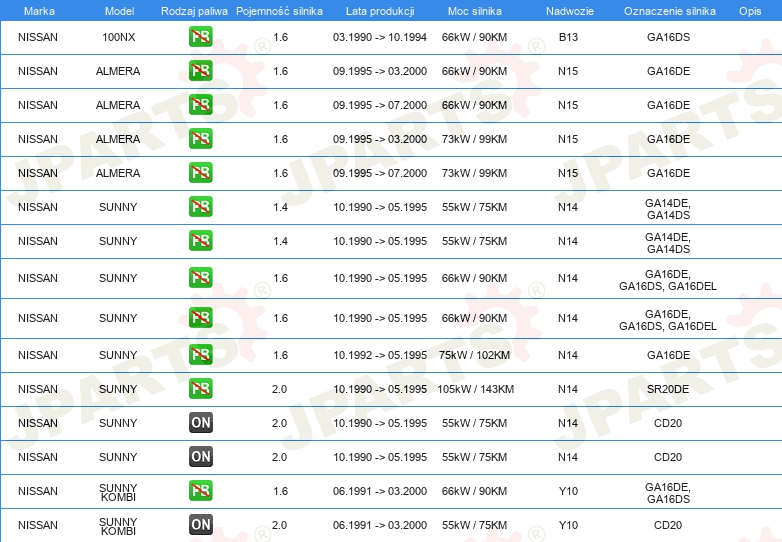
Task: Select SUNNY KOMBI model in the CD20 row
Action: point(118,526)
